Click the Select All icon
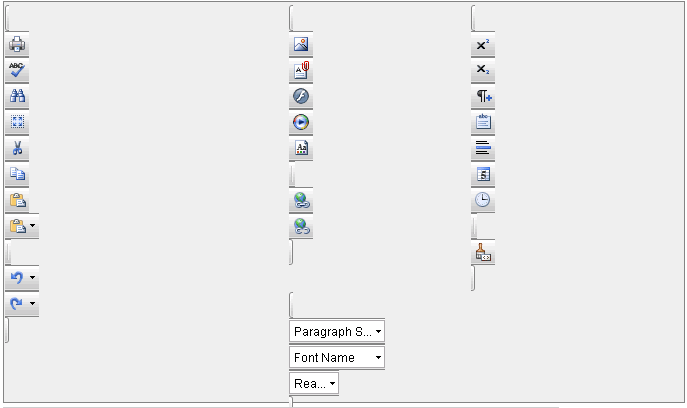The height and width of the screenshot is (408, 687). (18, 123)
